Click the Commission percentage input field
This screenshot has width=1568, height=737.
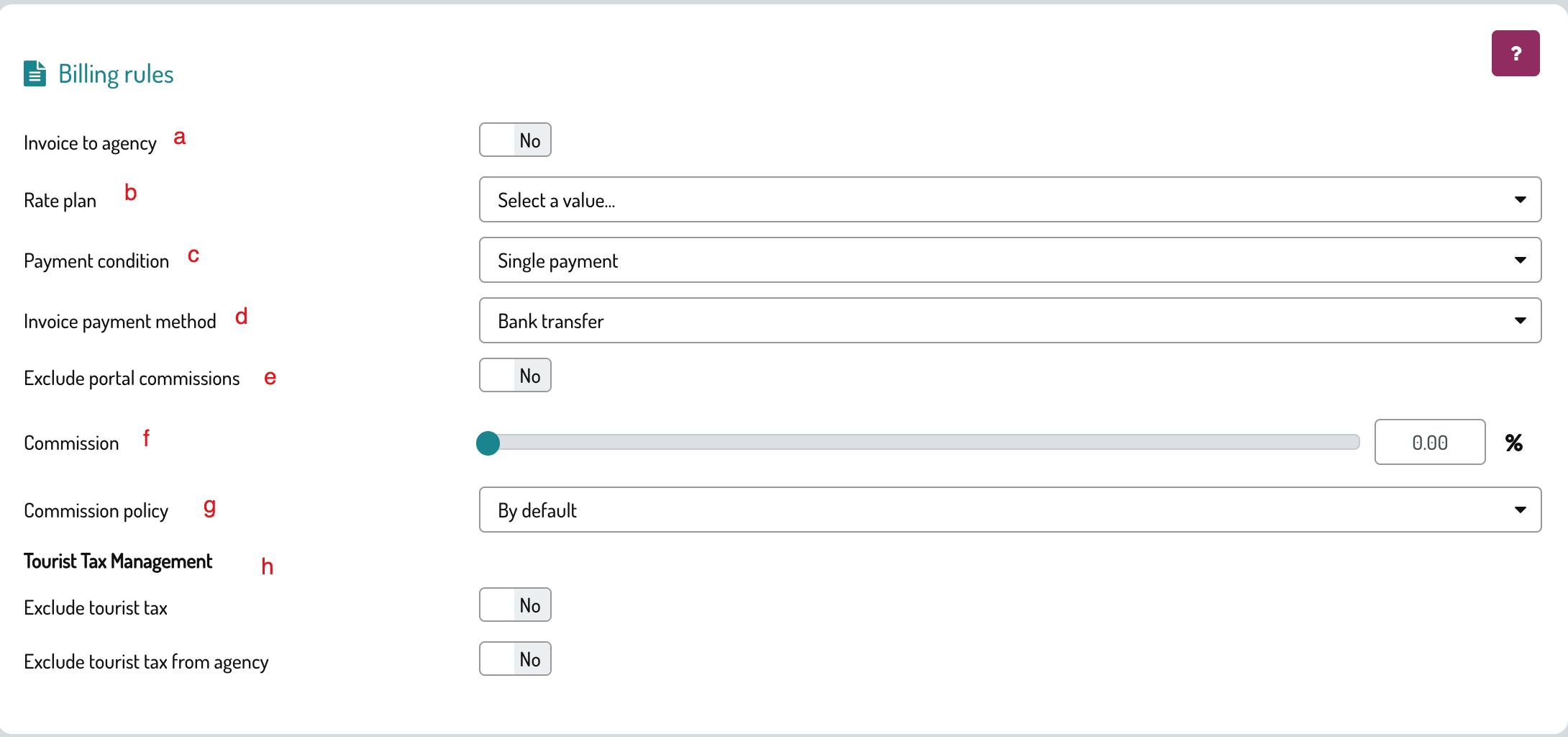pos(1430,442)
